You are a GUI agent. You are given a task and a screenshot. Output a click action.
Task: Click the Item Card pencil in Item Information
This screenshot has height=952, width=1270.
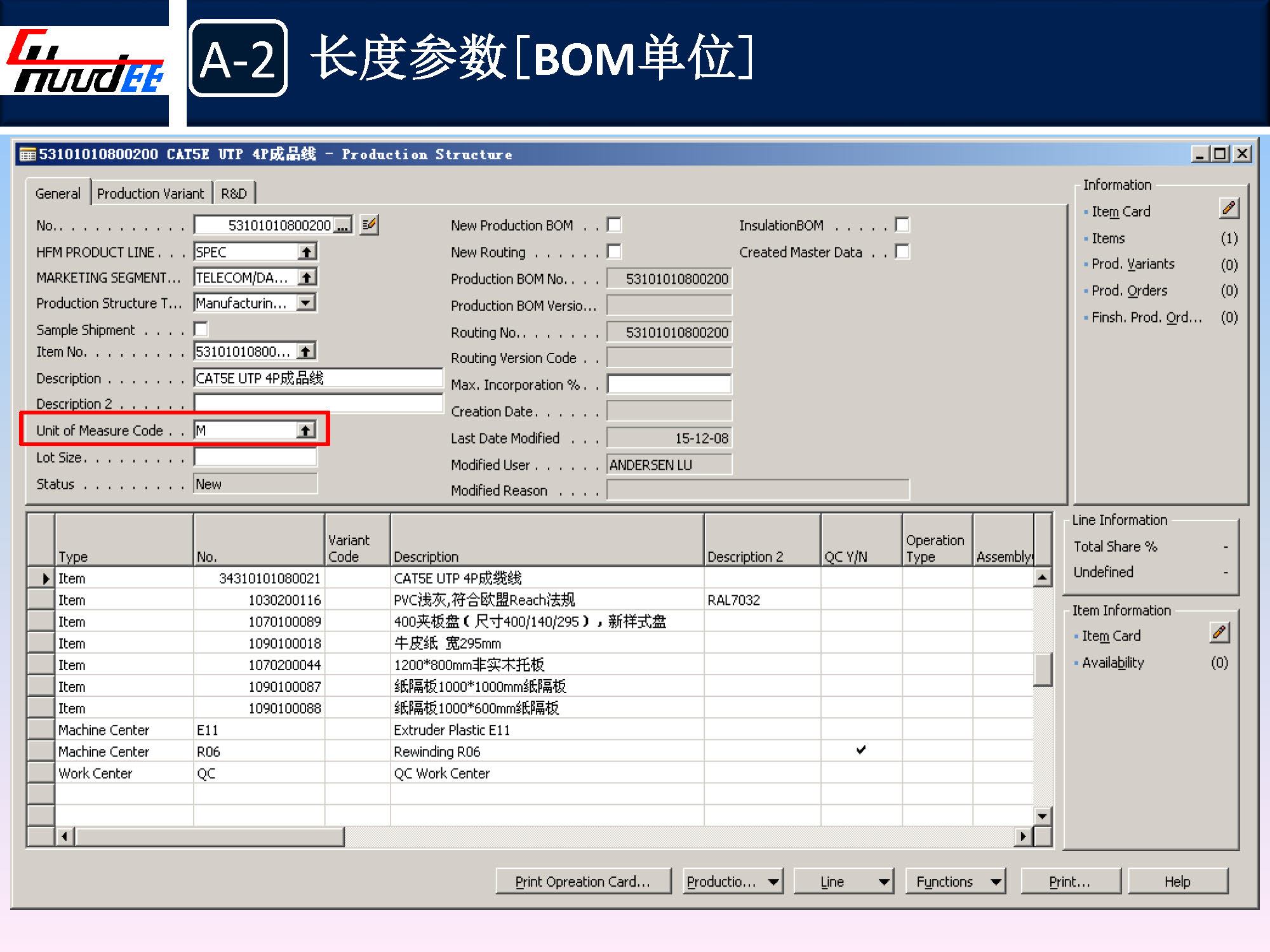coord(1219,633)
